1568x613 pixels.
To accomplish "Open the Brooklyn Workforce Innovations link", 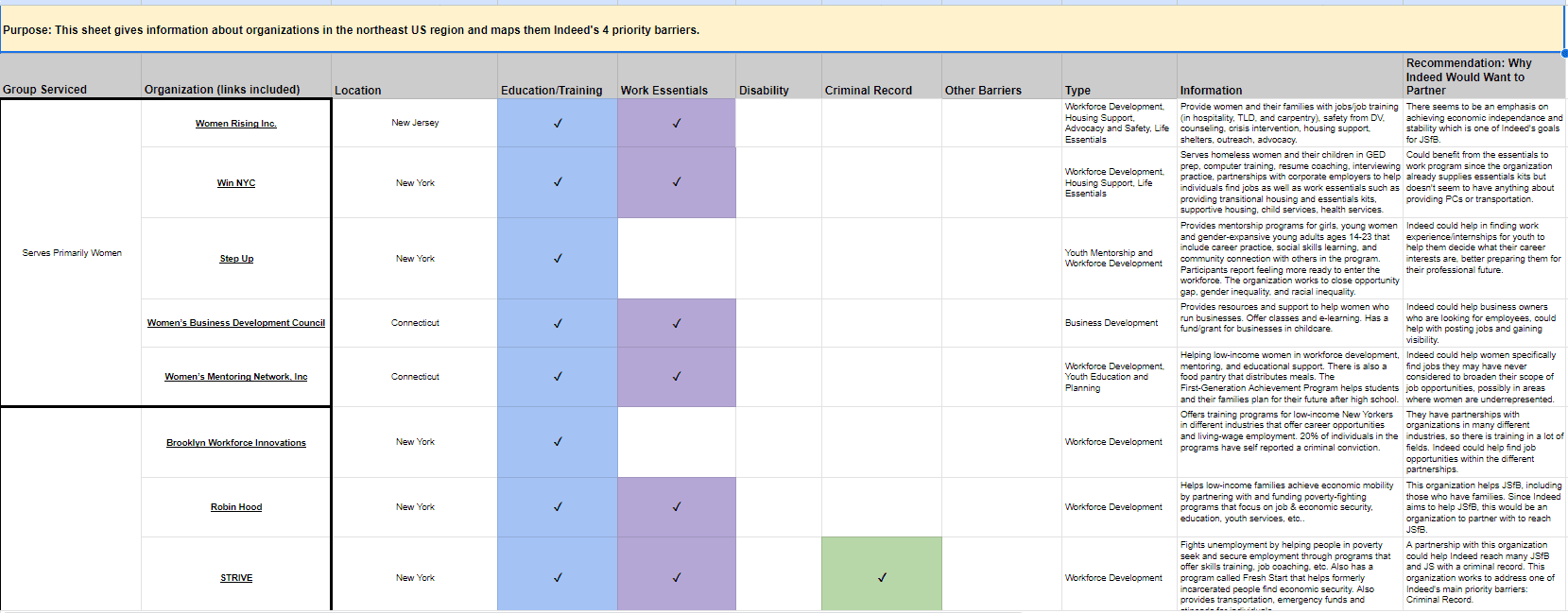I will pyautogui.click(x=235, y=443).
